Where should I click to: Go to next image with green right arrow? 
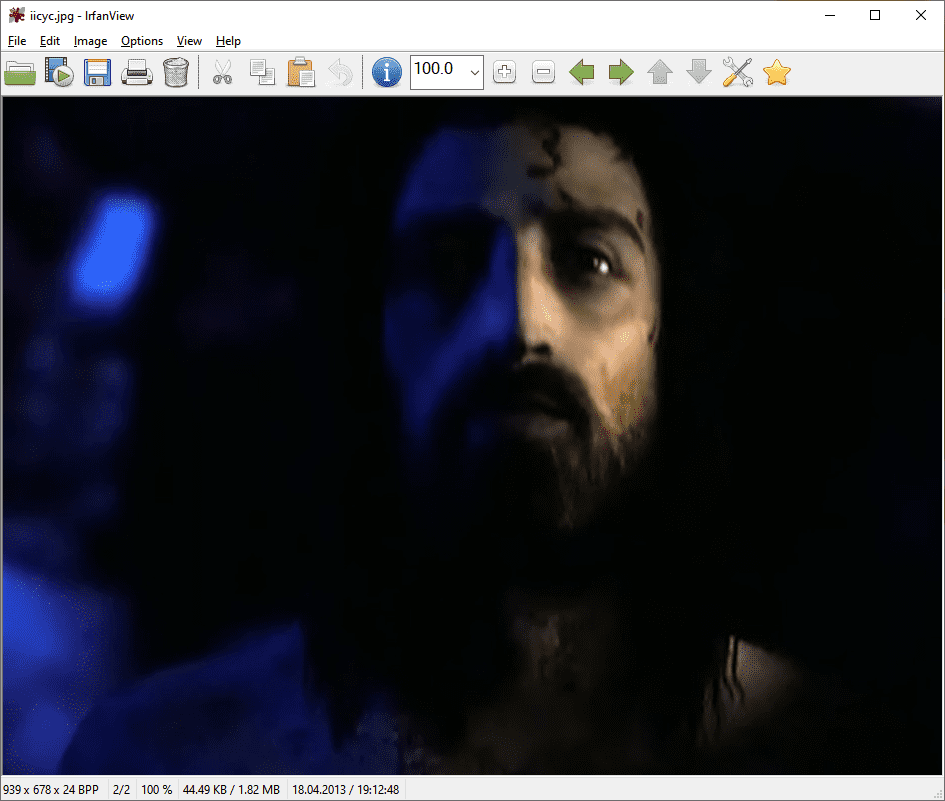click(621, 73)
